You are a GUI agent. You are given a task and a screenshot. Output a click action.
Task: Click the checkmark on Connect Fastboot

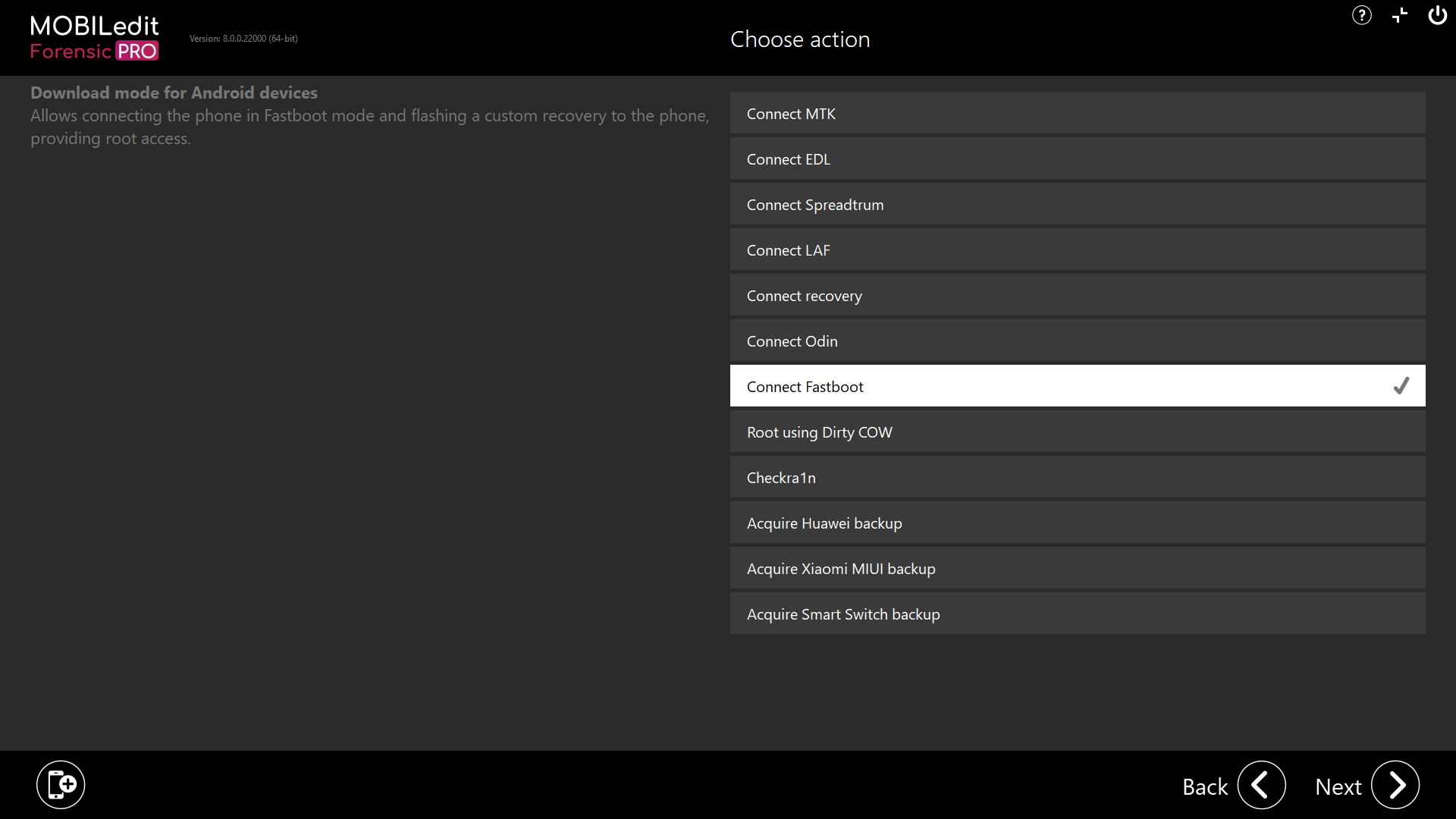click(x=1401, y=386)
